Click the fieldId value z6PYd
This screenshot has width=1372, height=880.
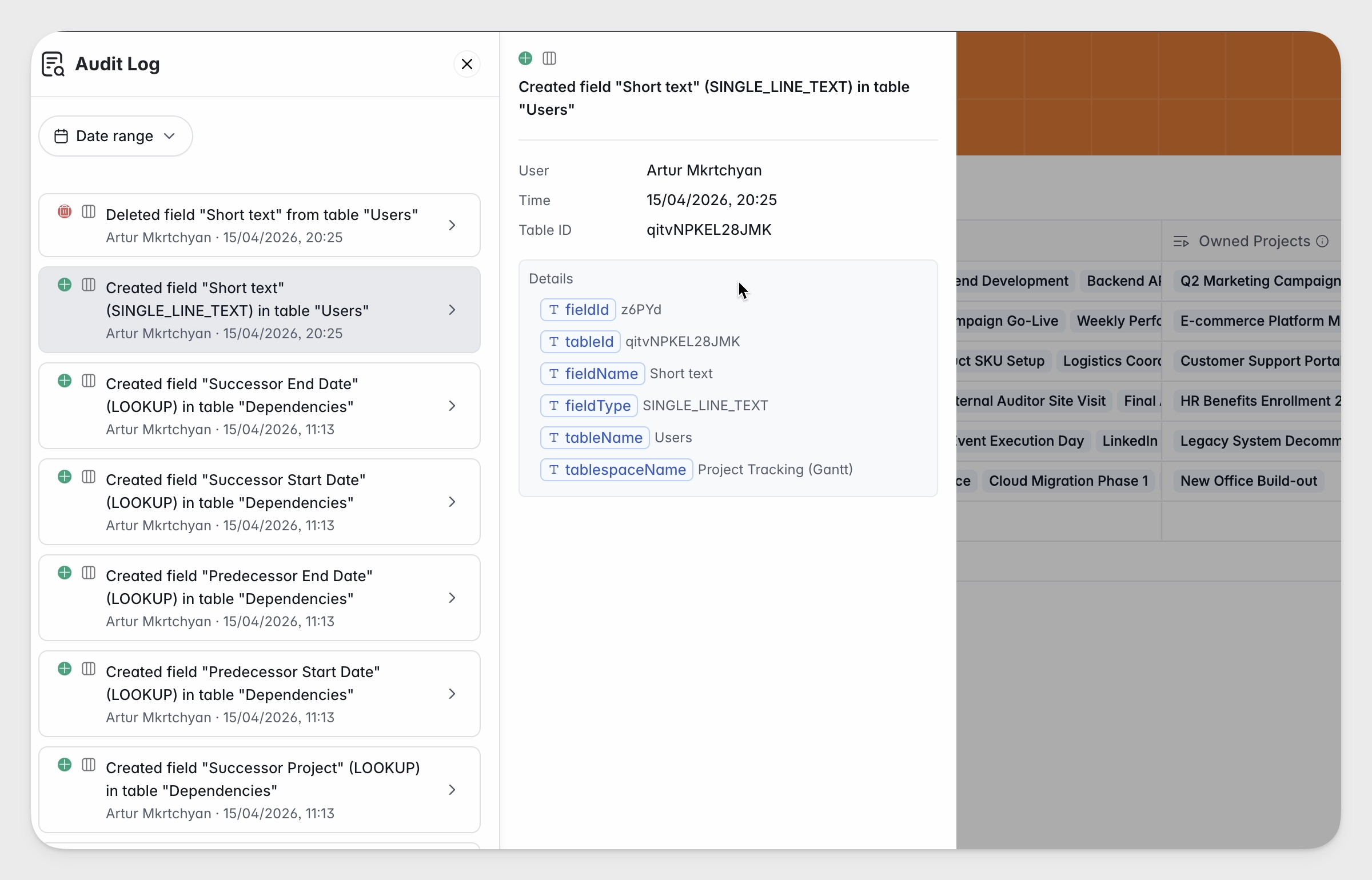click(x=641, y=310)
